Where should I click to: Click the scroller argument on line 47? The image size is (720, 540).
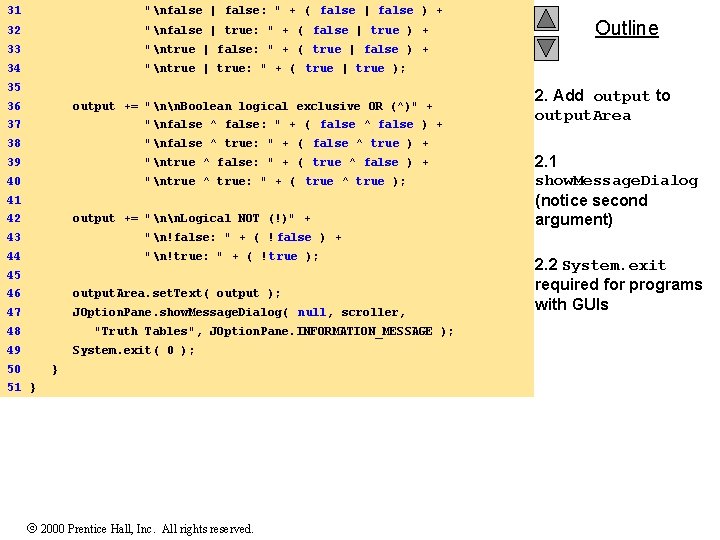click(370, 312)
